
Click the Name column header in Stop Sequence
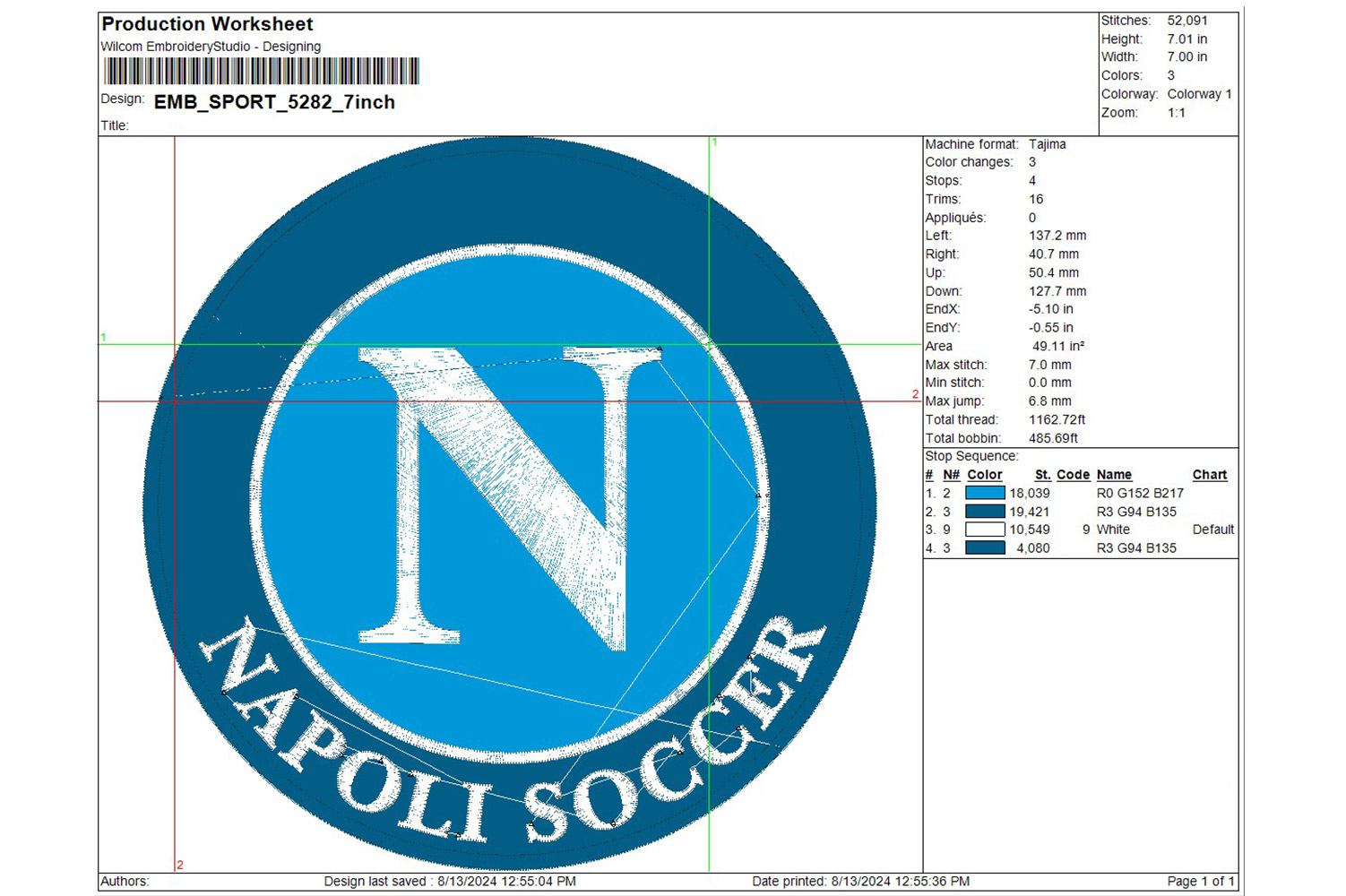[x=1113, y=475]
